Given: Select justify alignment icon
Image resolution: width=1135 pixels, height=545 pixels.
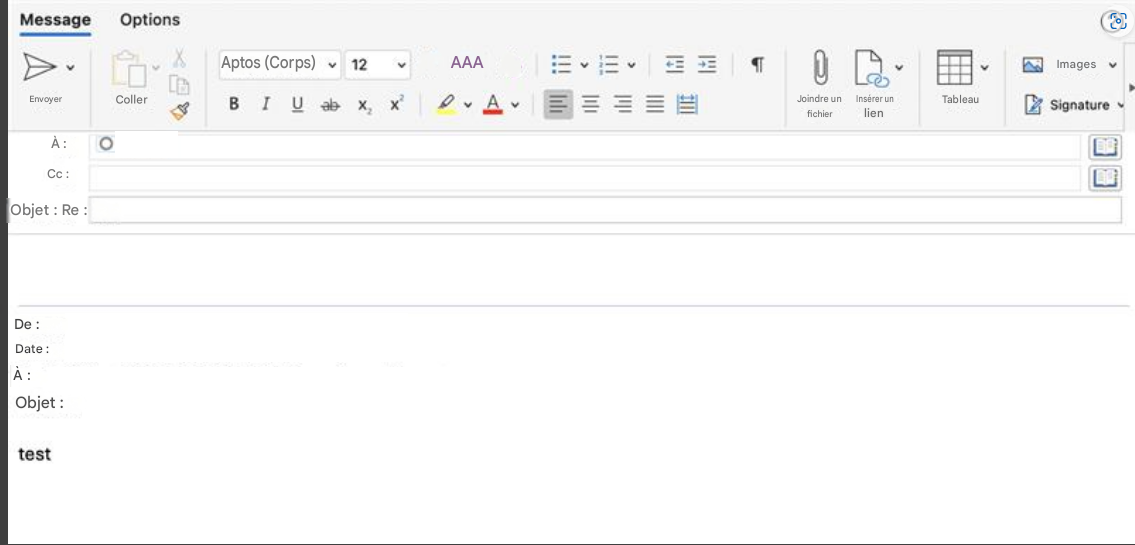Looking at the screenshot, I should 655,106.
